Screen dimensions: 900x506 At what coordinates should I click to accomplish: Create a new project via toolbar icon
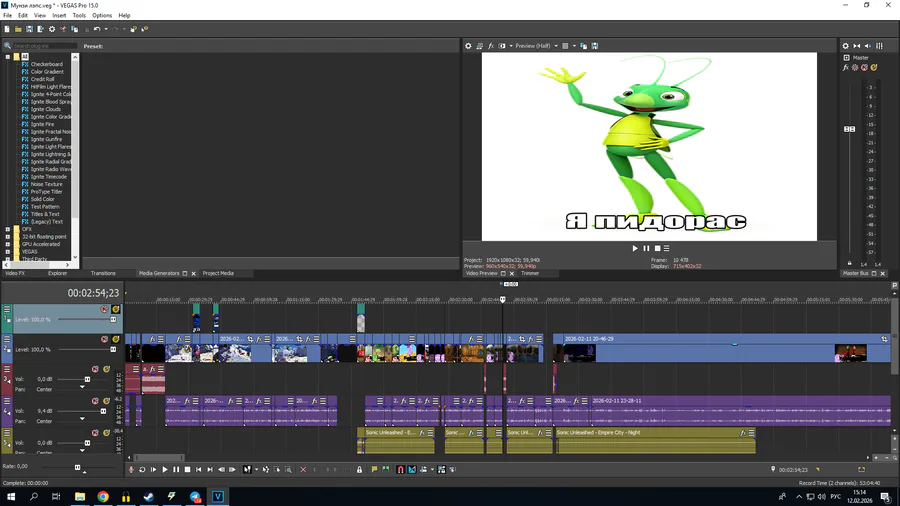(7, 29)
